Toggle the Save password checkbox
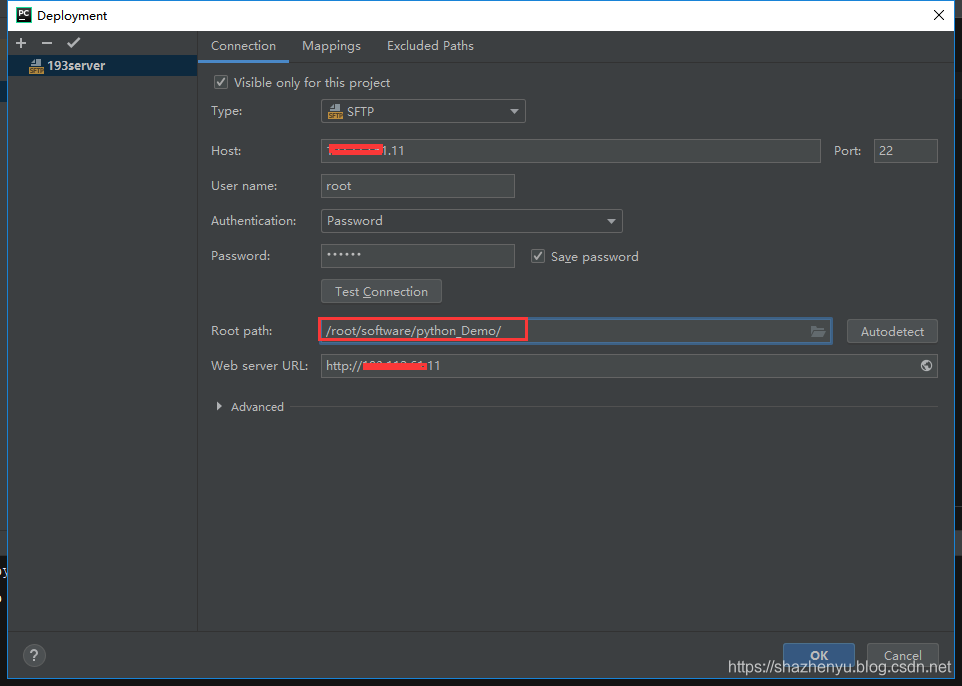 (x=538, y=256)
